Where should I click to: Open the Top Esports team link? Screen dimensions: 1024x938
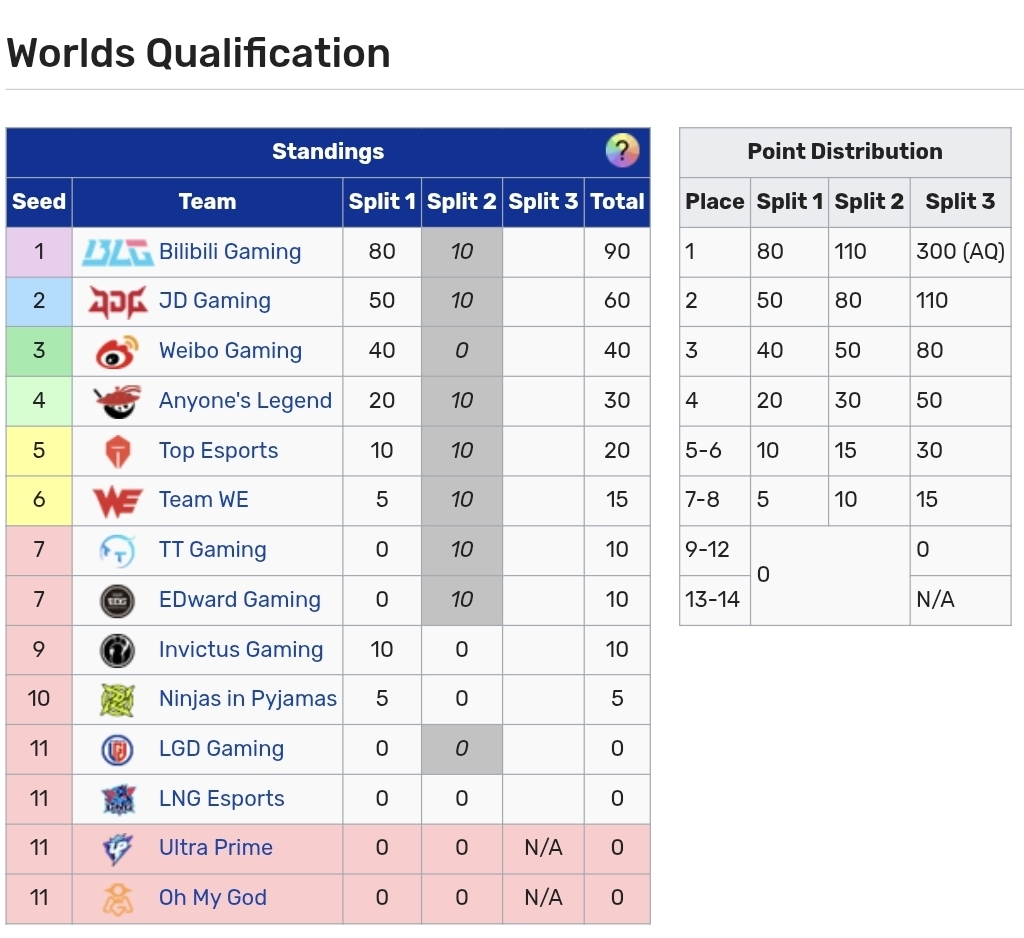click(219, 451)
